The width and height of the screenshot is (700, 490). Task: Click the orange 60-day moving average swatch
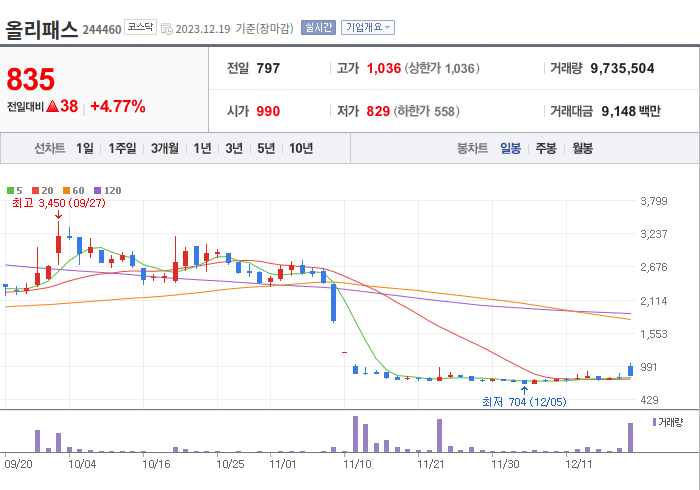pyautogui.click(x=67, y=191)
